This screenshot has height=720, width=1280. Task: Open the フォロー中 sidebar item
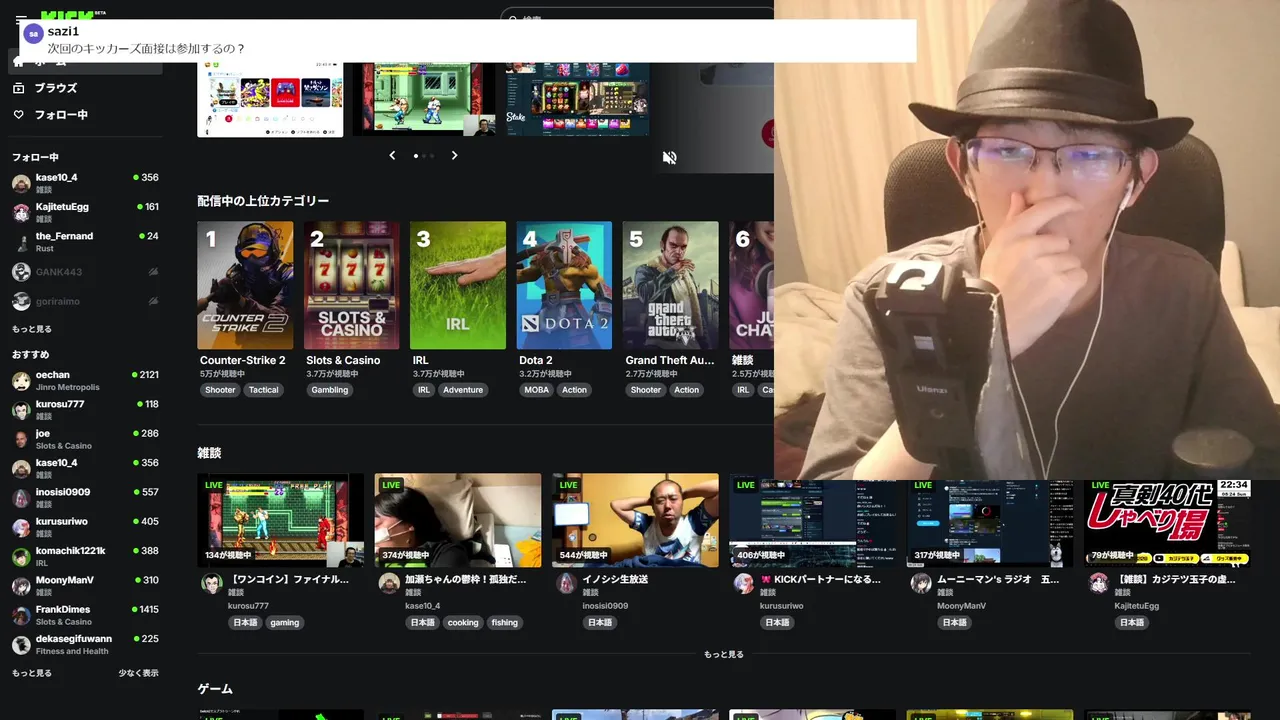pos(84,115)
